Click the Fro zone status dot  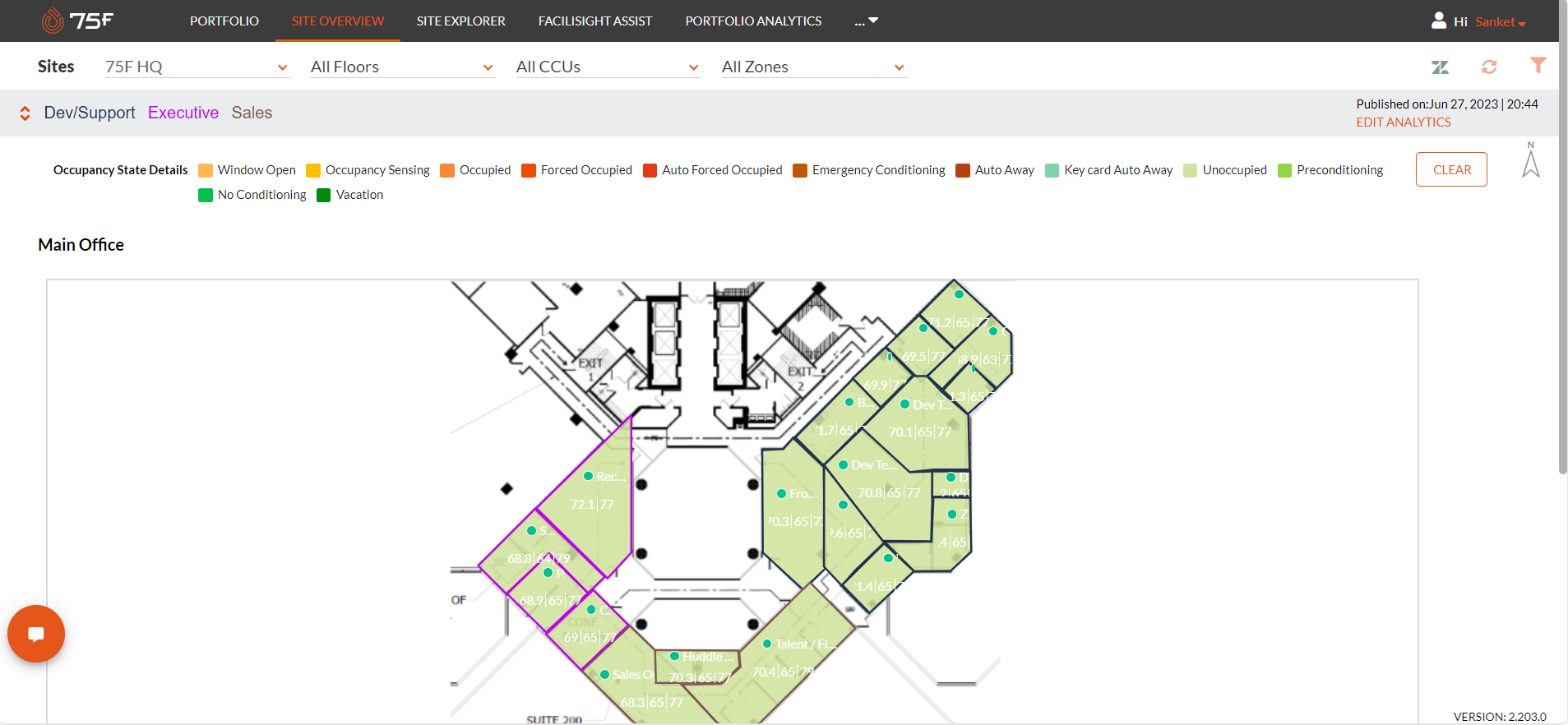click(x=782, y=493)
